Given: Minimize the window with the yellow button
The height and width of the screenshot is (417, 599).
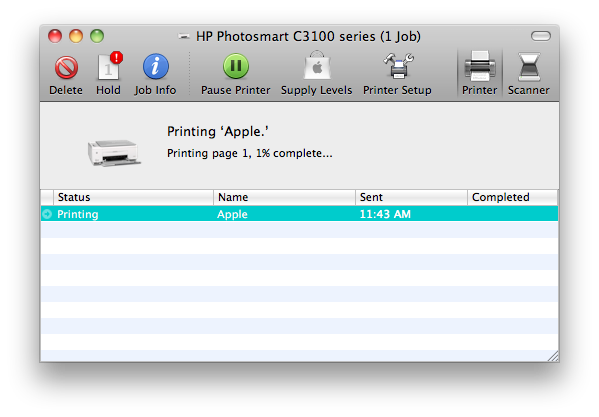Looking at the screenshot, I should coord(76,36).
